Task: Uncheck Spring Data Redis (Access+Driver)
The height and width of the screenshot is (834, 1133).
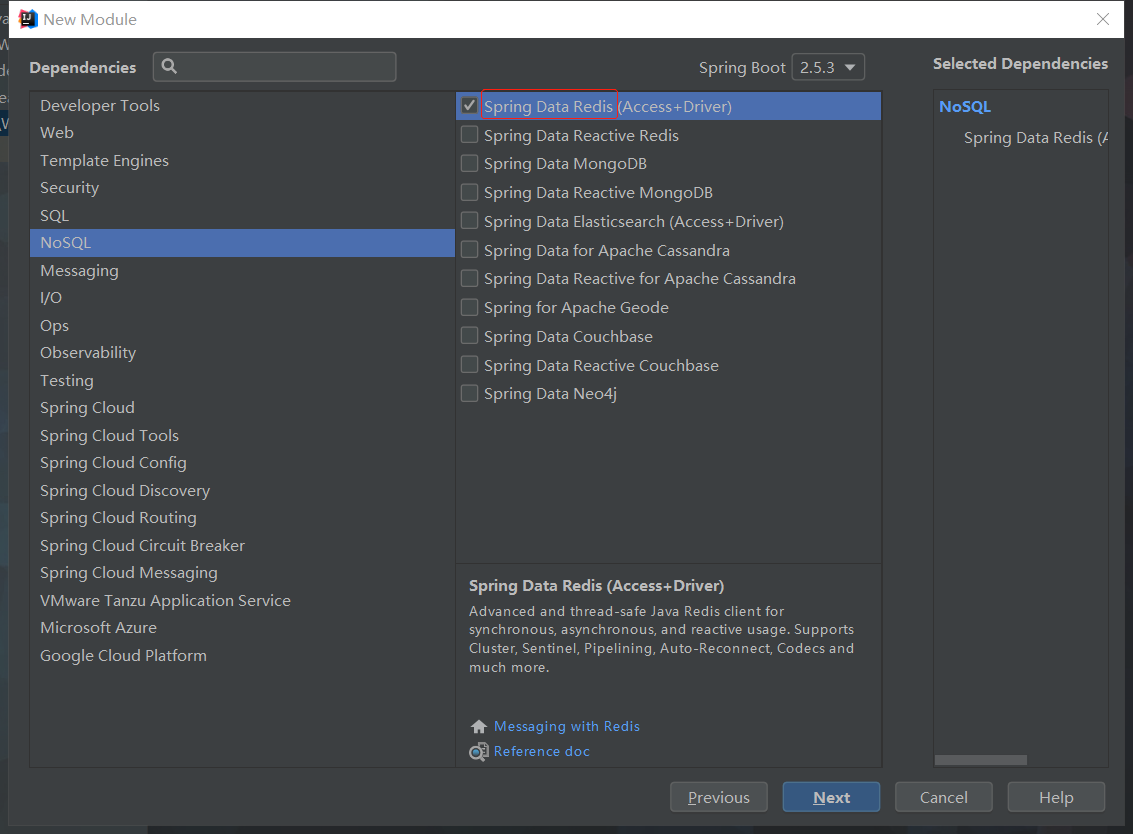Action: 470,106
